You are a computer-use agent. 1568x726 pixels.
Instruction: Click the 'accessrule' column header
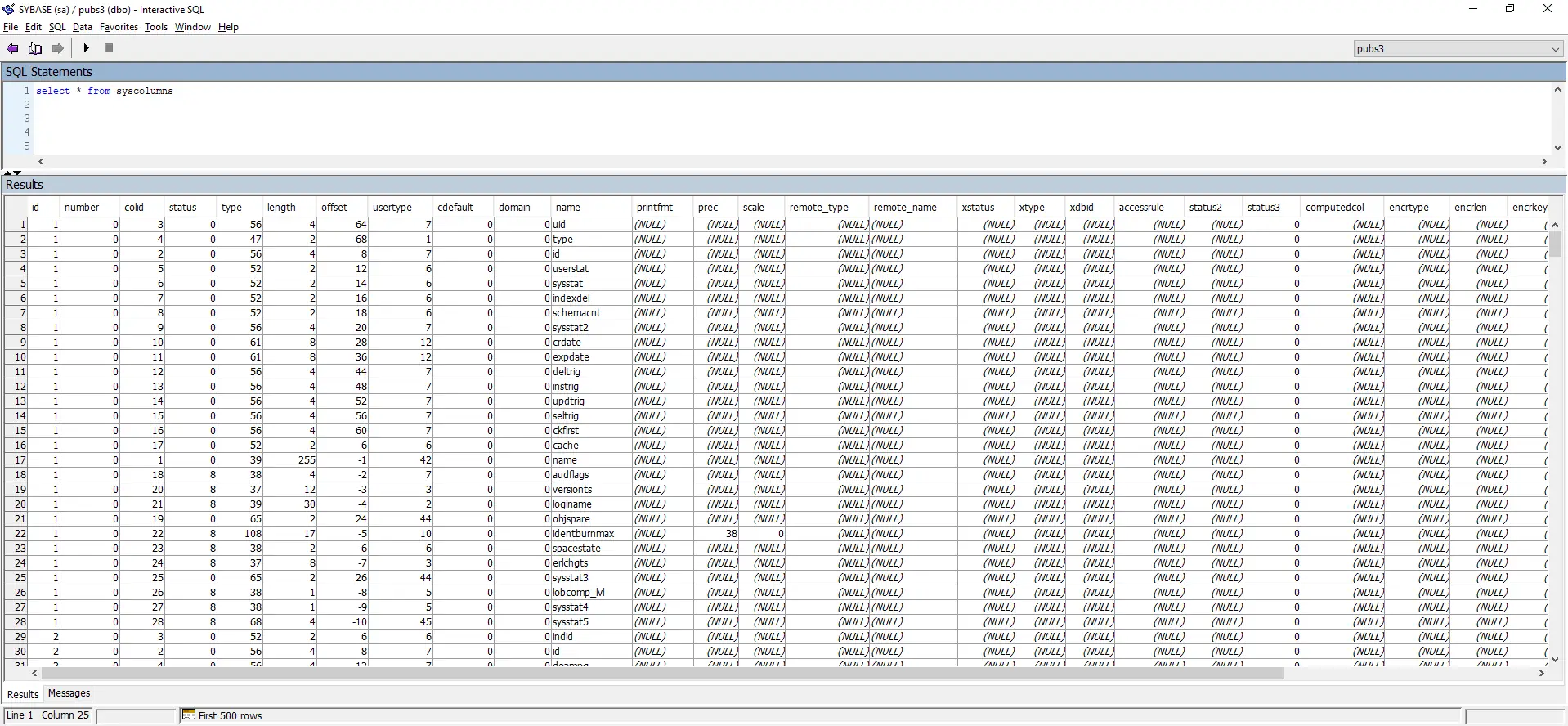tap(1150, 208)
